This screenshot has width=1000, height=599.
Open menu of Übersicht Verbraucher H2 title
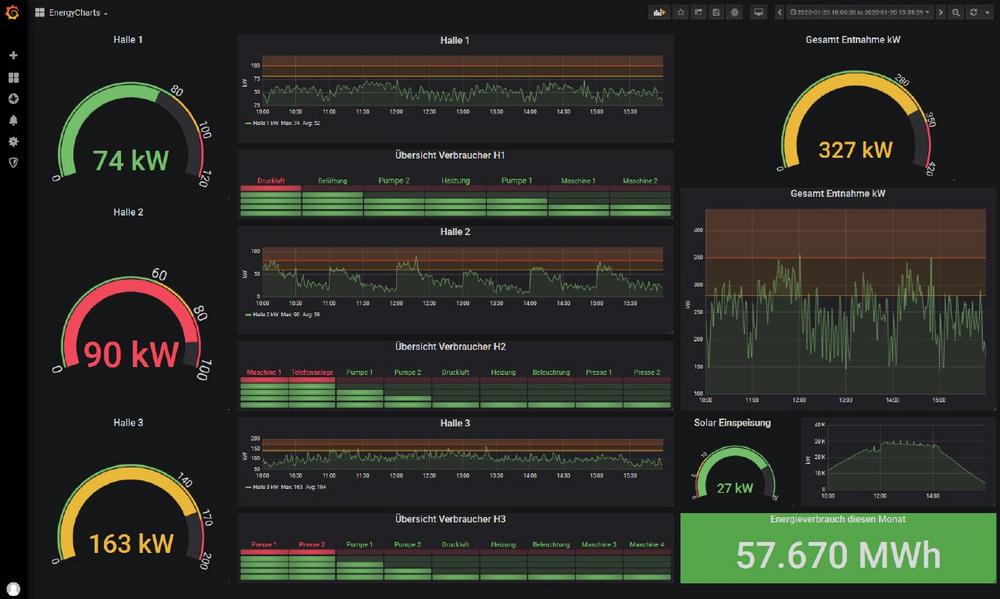(x=450, y=346)
